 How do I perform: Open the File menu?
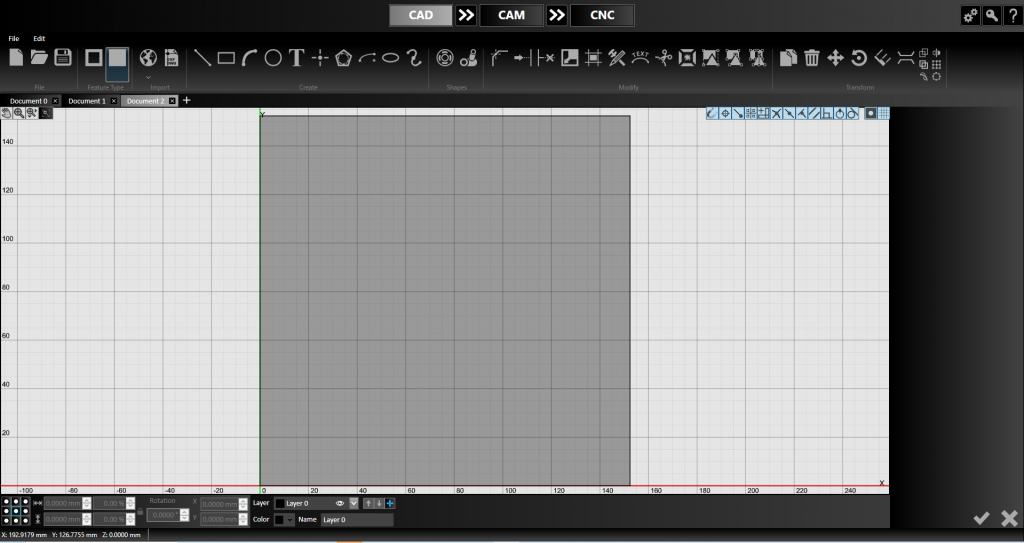14,39
